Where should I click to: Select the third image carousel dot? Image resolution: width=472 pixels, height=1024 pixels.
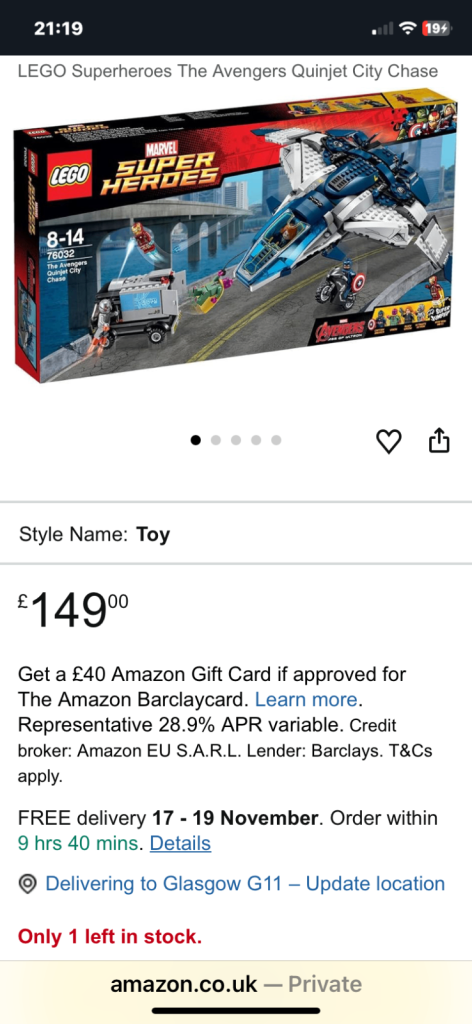point(236,440)
